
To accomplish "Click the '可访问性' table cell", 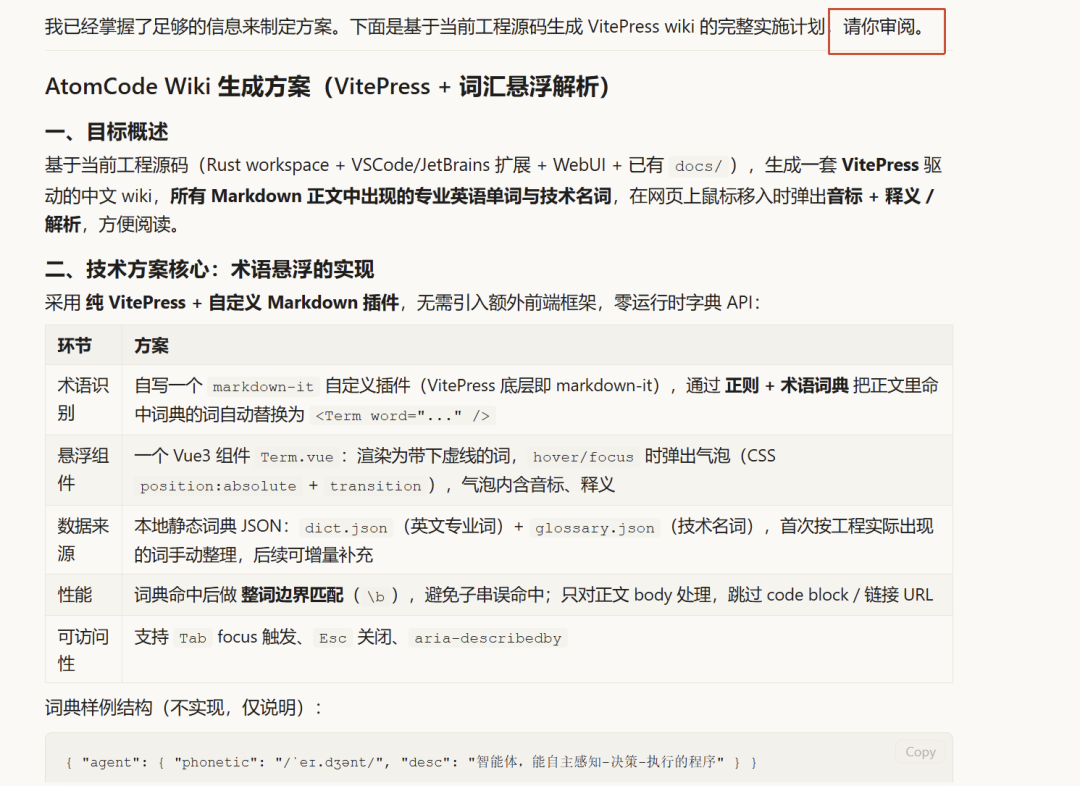I will coord(83,650).
